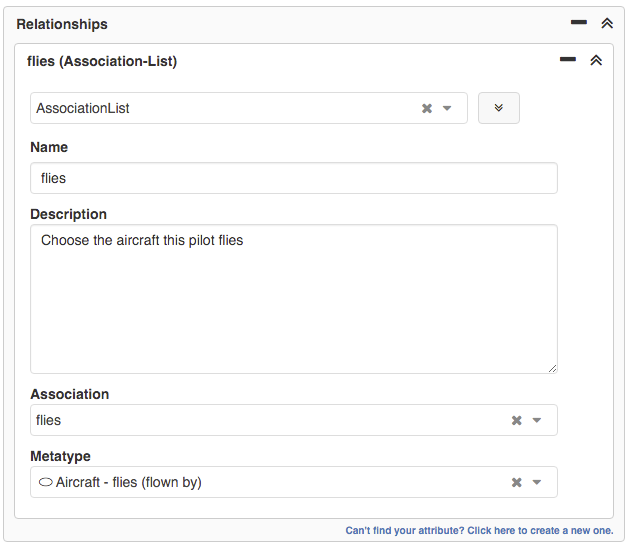Clear the AssociationList type selection
639x549 pixels.
pos(427,108)
